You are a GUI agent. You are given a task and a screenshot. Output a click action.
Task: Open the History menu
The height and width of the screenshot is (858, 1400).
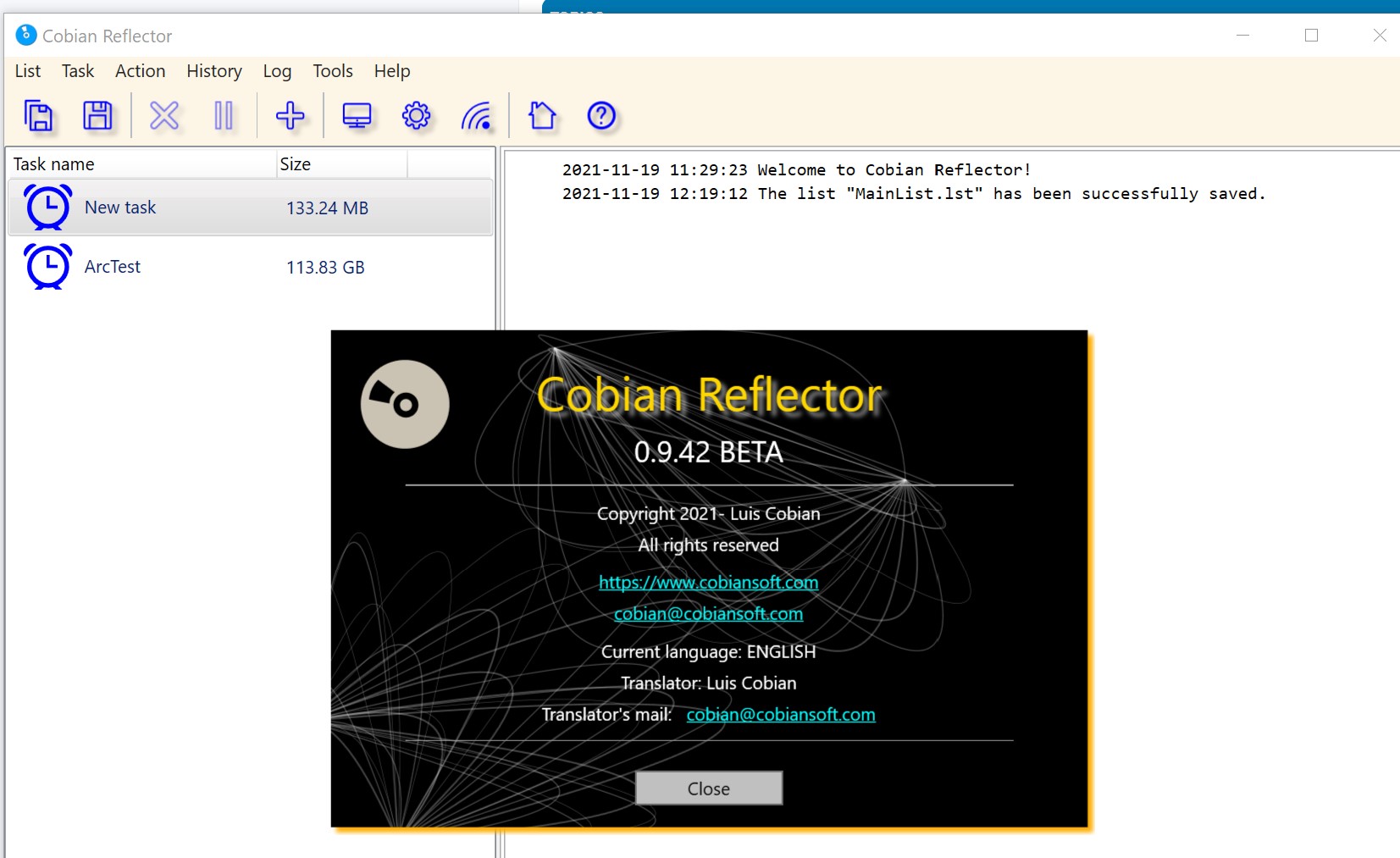[x=214, y=71]
